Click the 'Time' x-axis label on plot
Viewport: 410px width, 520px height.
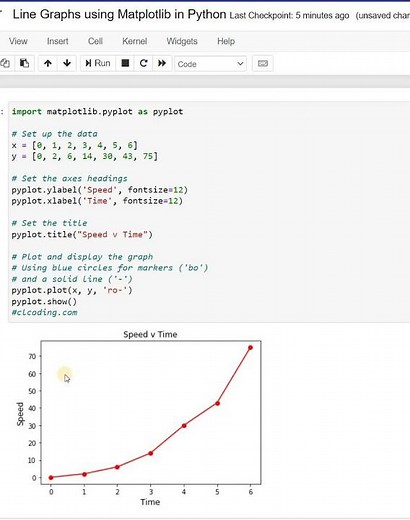(x=150, y=502)
